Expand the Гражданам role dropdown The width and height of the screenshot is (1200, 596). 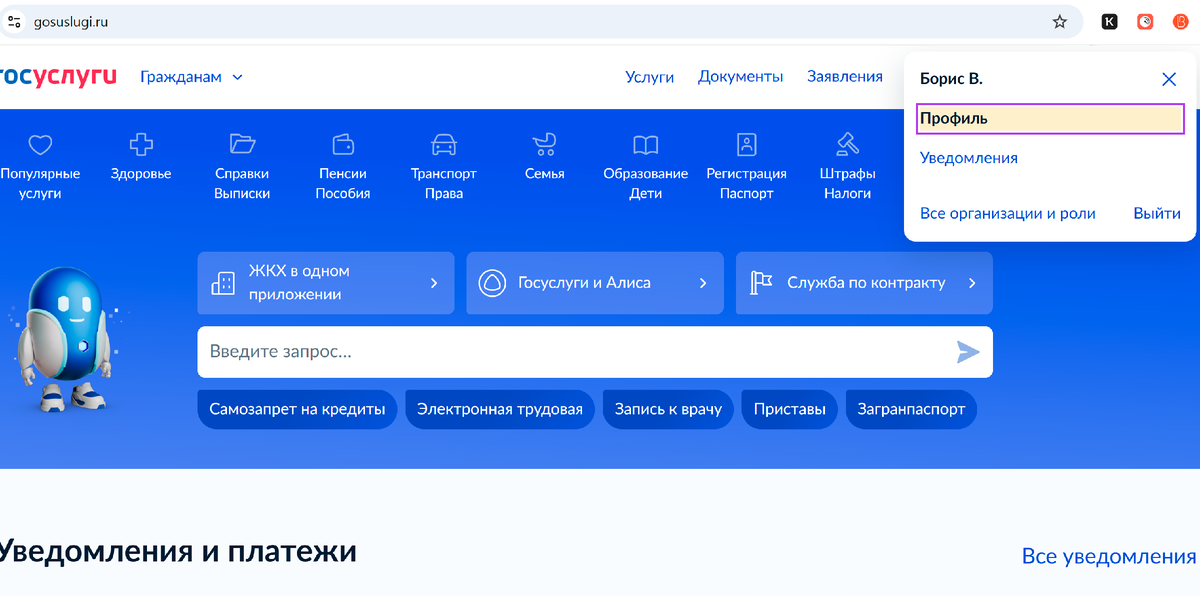(x=191, y=77)
